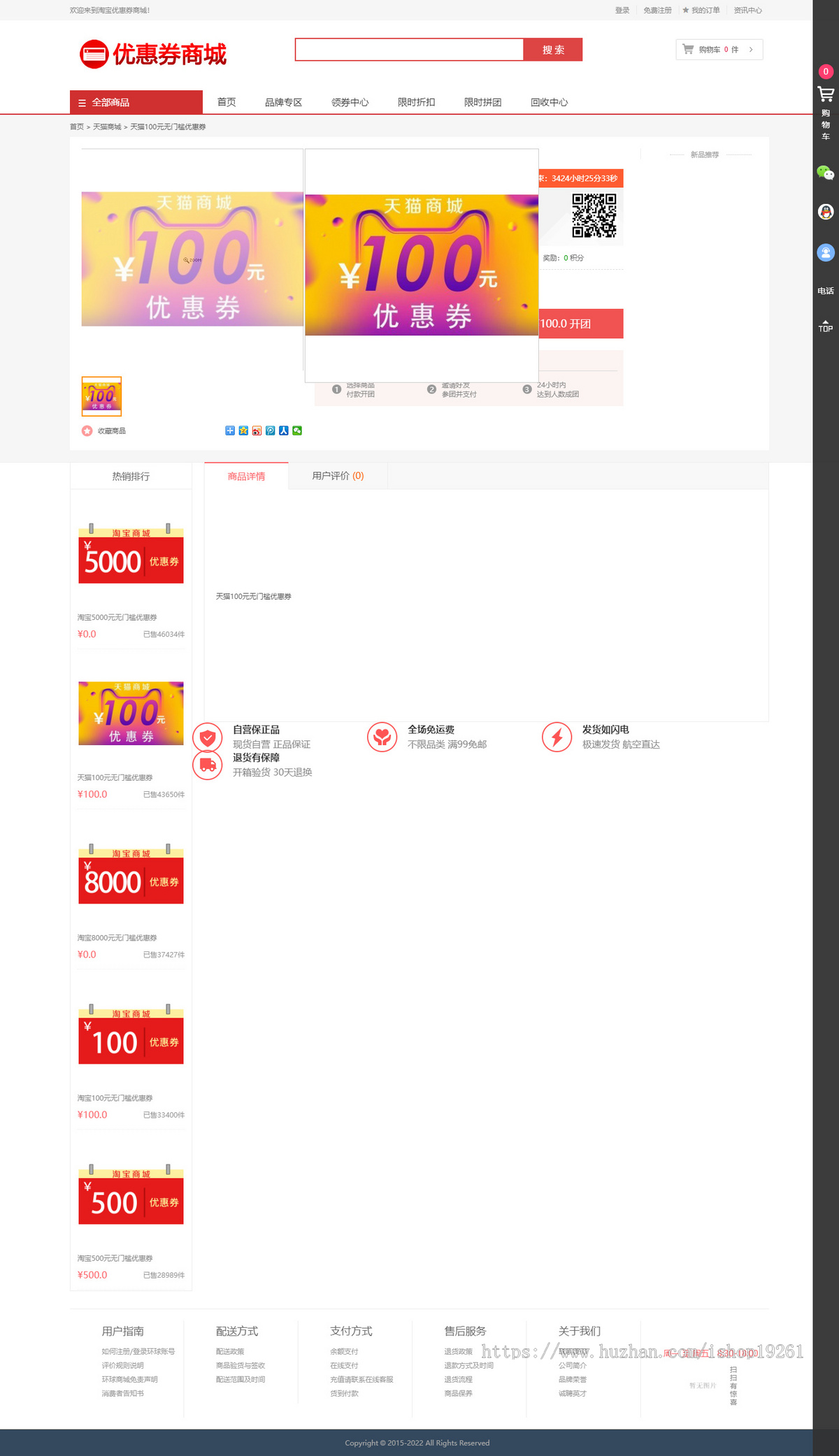
Task: Click footer link 配送政策
Action: coord(230,1351)
